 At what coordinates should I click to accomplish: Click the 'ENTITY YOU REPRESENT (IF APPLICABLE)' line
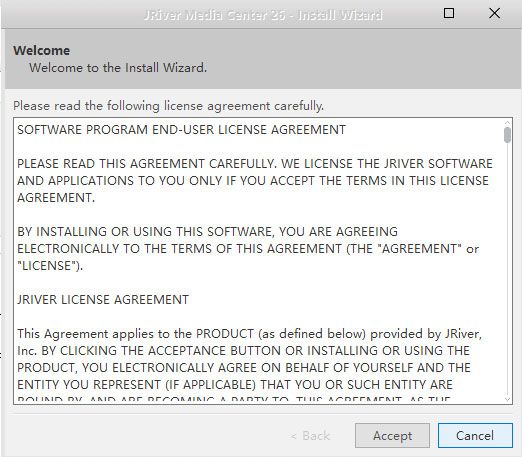(235, 385)
